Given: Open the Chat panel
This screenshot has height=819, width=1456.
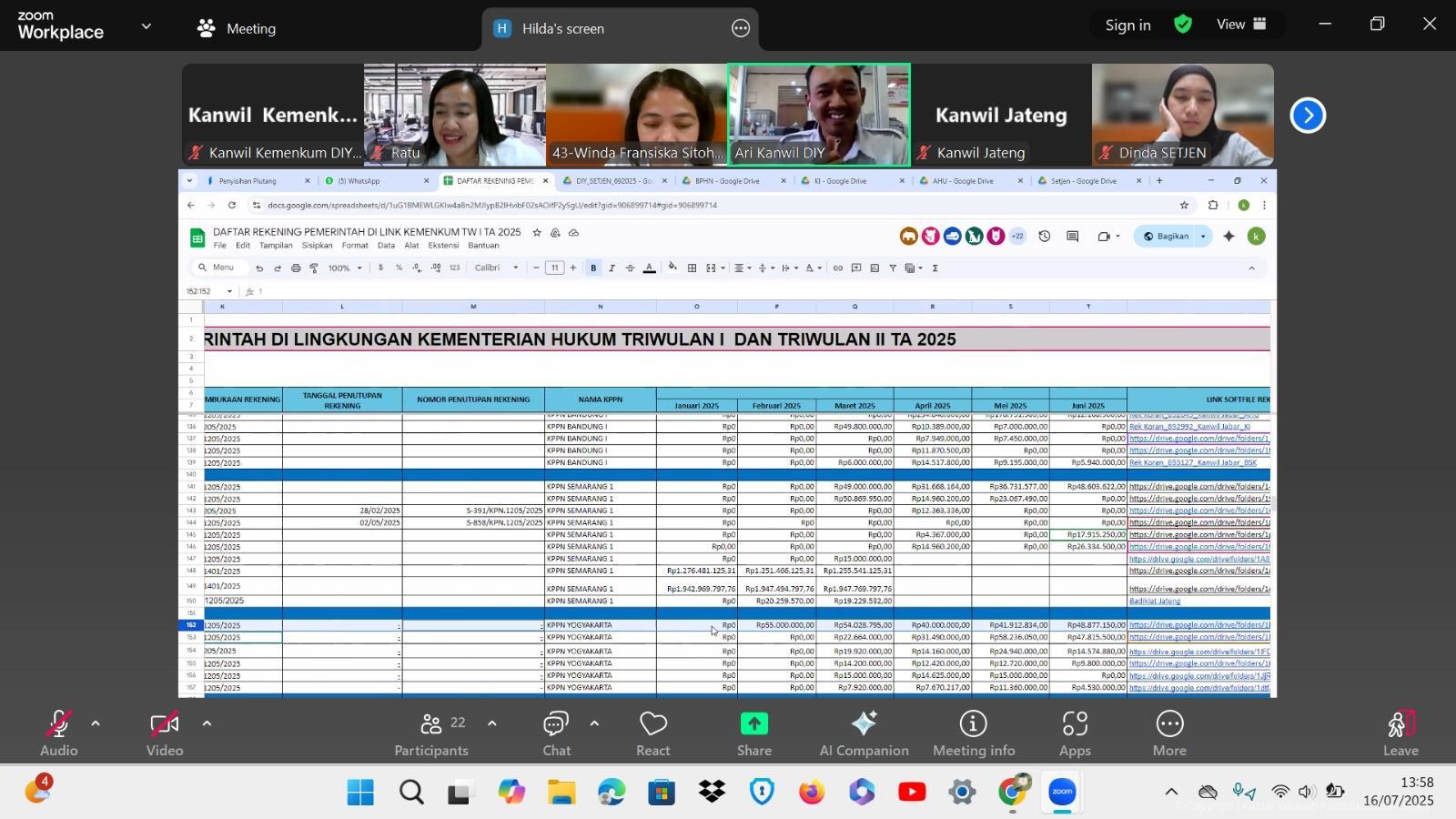Looking at the screenshot, I should [556, 733].
